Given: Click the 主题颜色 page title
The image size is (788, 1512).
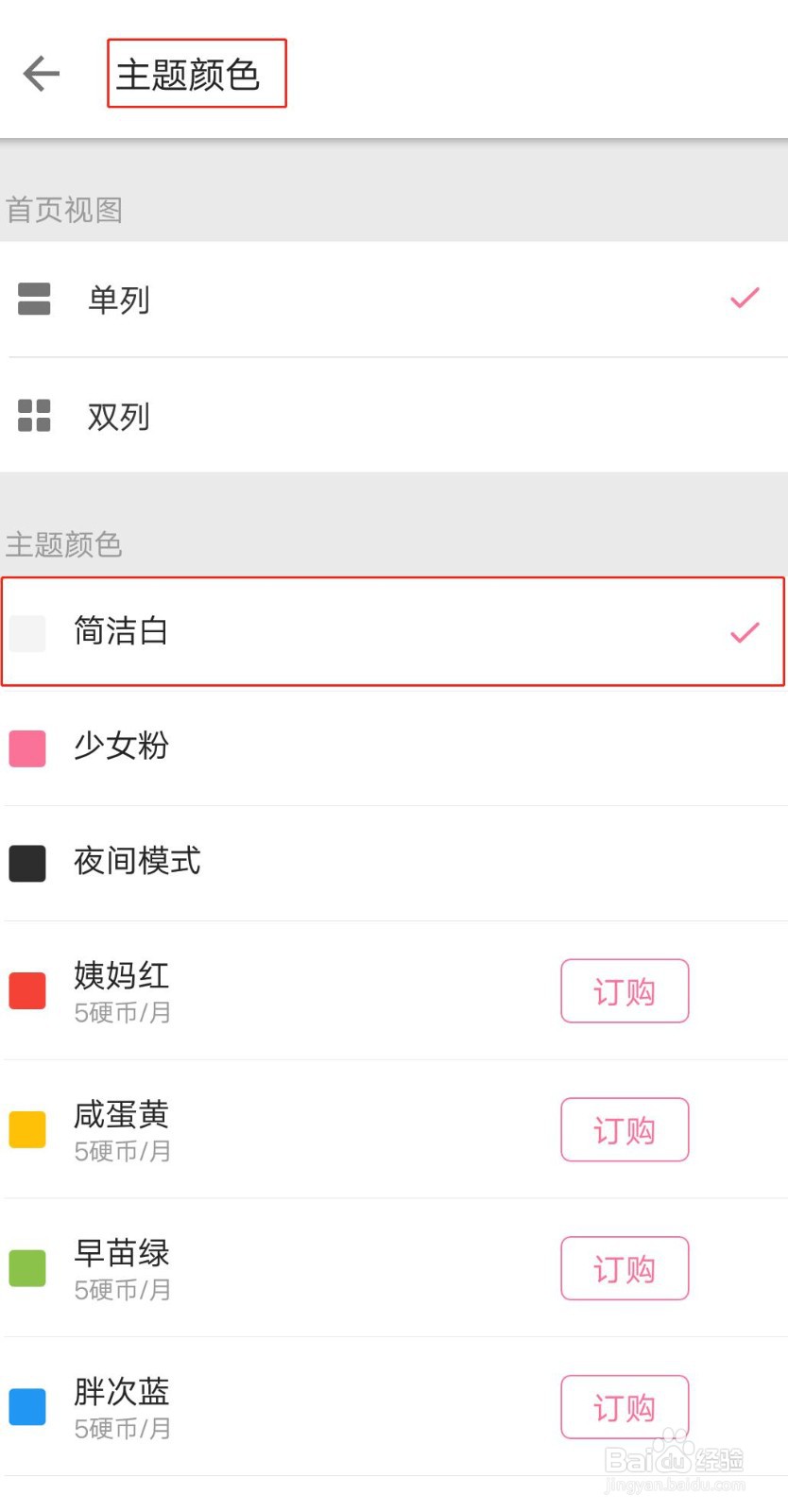Looking at the screenshot, I should click(x=188, y=75).
